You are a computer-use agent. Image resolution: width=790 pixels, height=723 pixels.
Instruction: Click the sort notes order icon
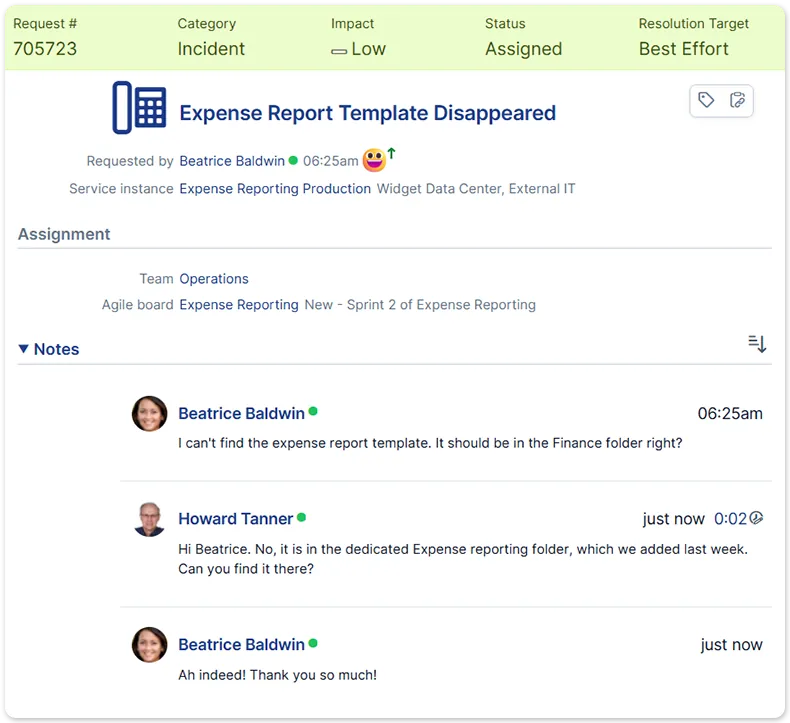[x=757, y=344]
